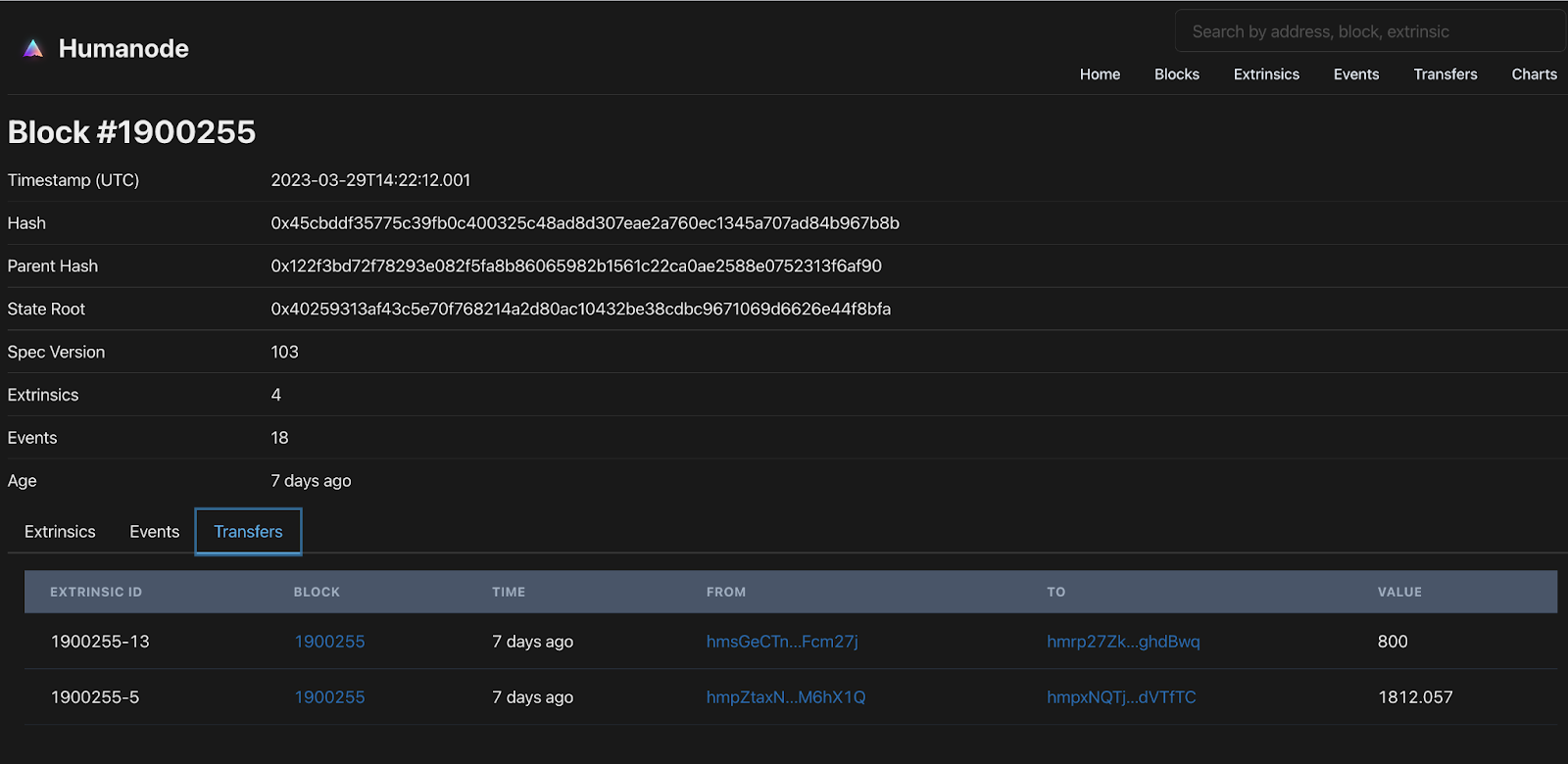Click the Humanode site title
Viewport: 1568px width, 764px height.
pos(123,48)
